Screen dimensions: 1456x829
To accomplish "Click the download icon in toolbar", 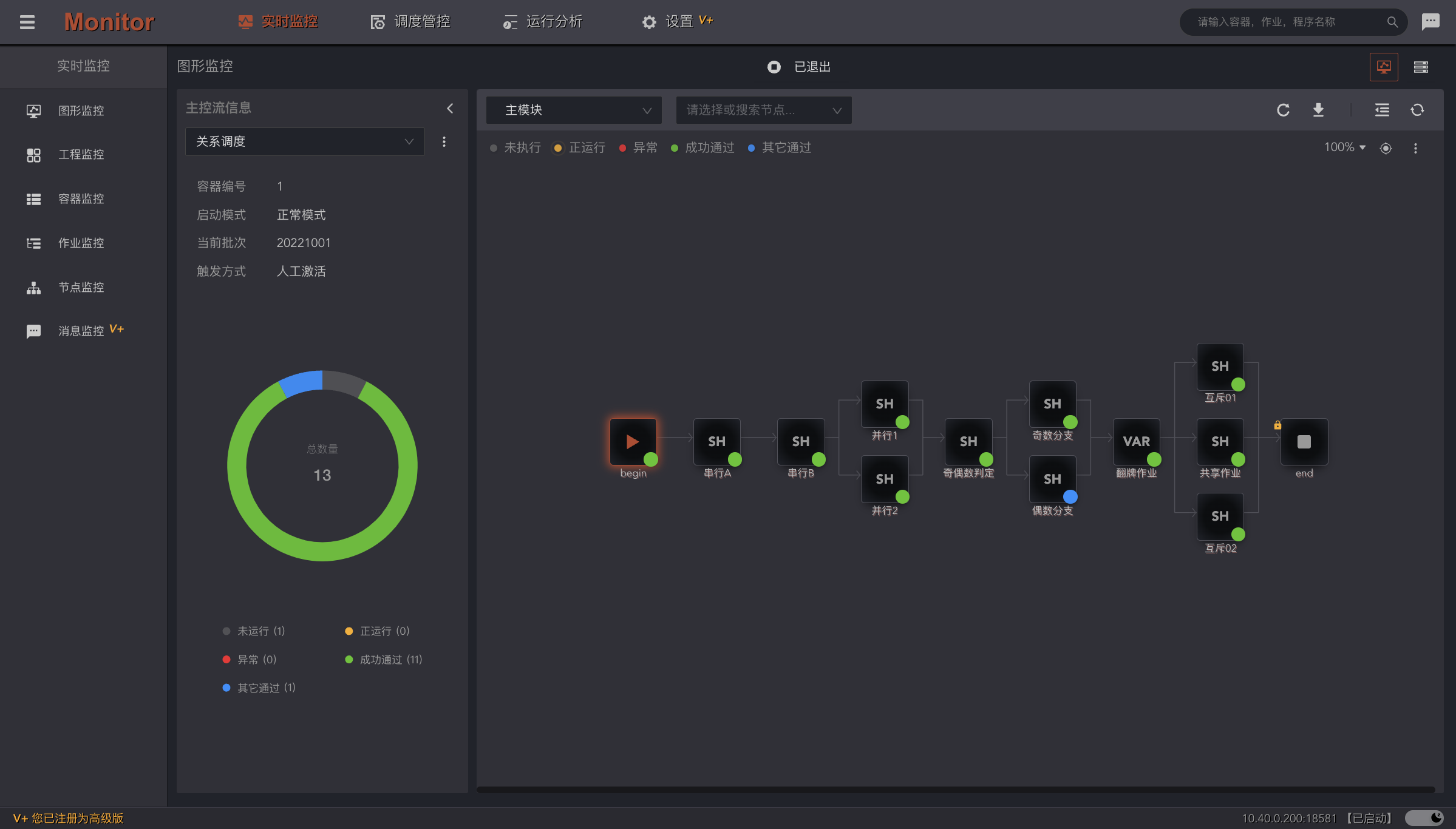I will 1318,110.
